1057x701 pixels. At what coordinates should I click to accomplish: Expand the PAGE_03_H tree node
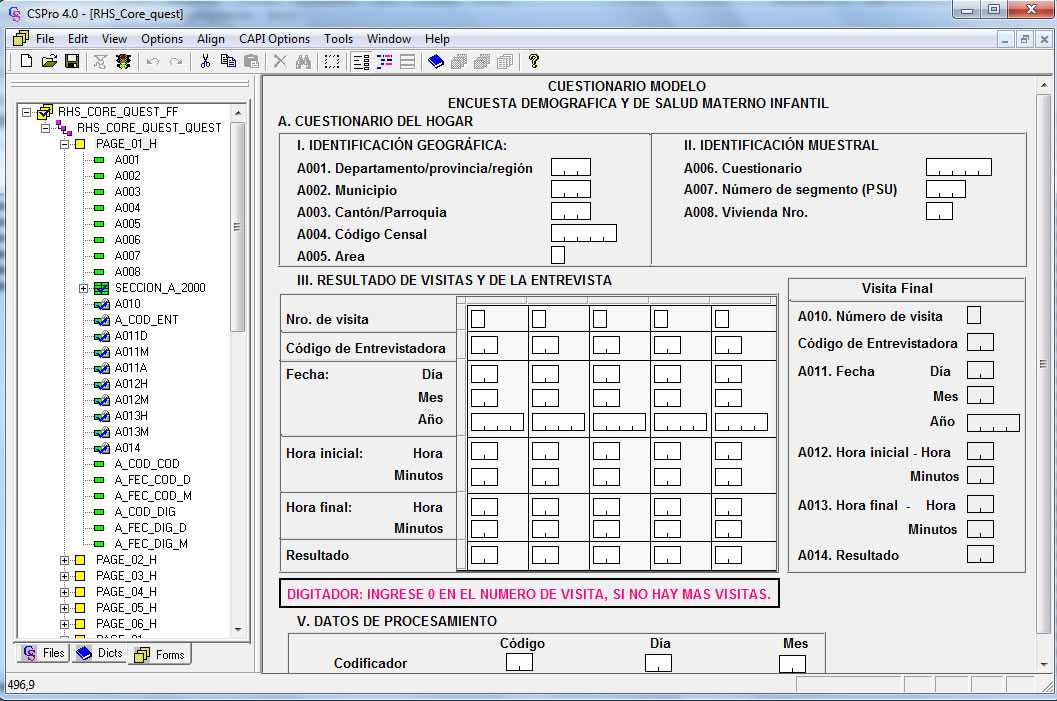click(64, 576)
